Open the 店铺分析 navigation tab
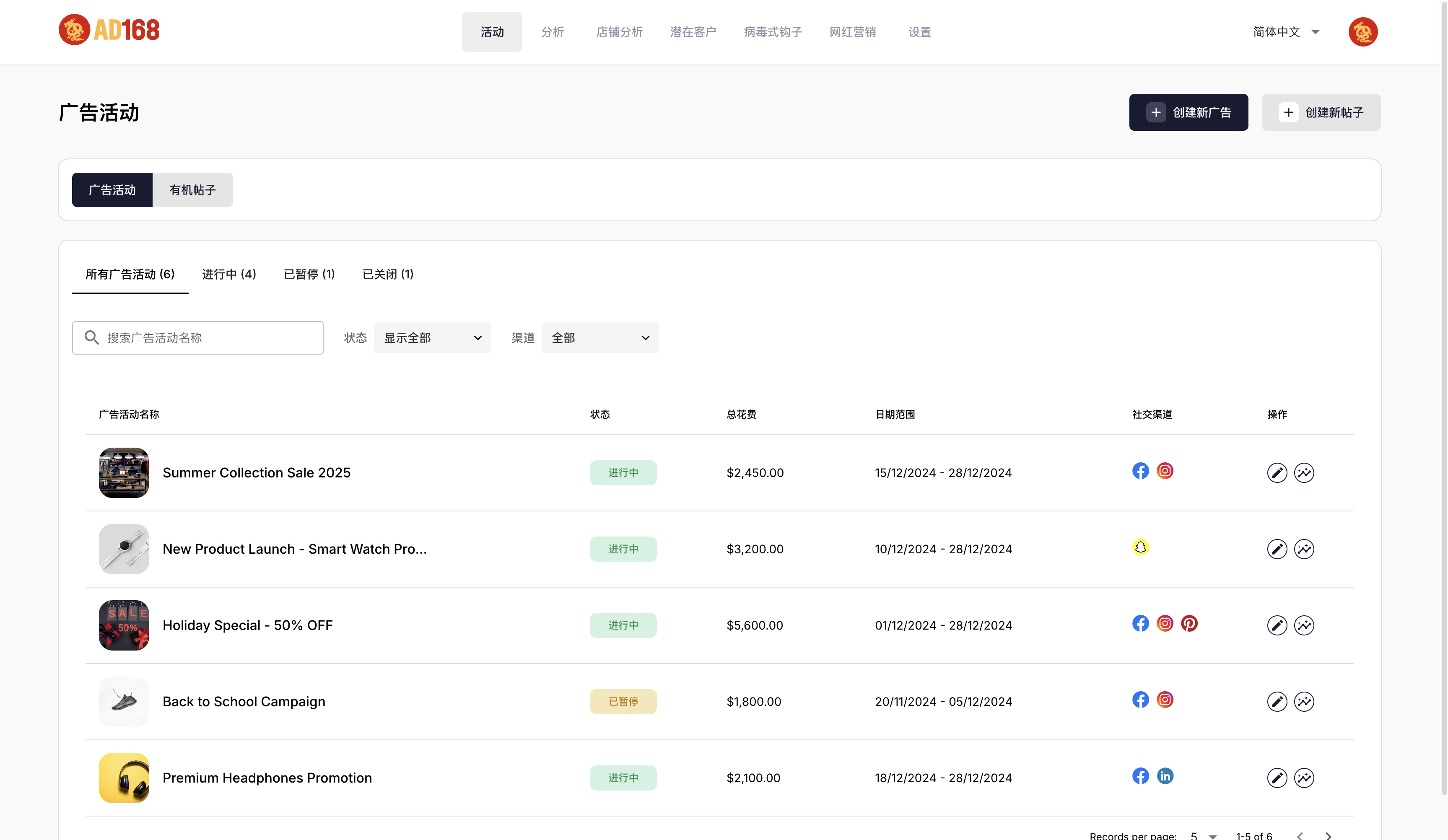 click(620, 32)
